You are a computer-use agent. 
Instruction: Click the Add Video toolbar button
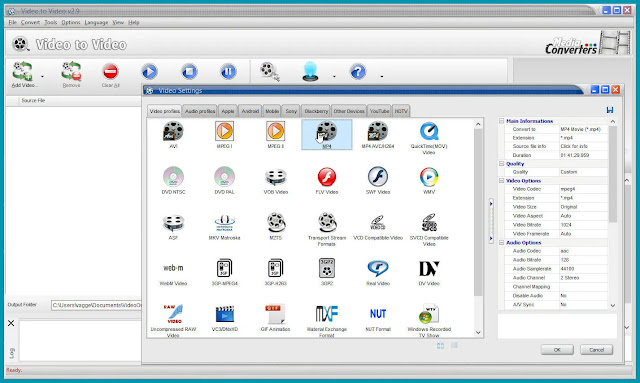(22, 74)
